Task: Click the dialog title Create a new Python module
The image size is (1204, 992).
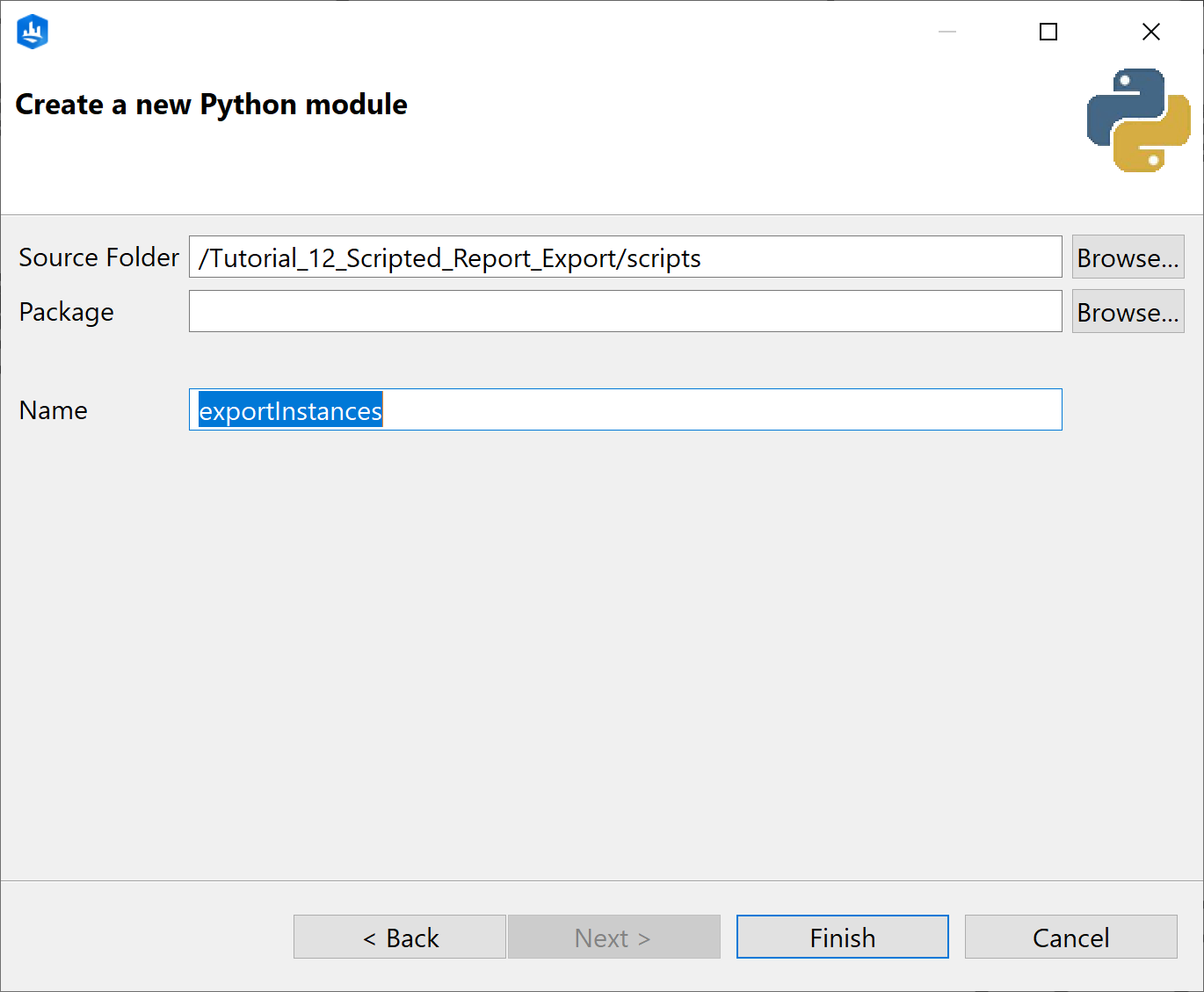Action: (210, 104)
